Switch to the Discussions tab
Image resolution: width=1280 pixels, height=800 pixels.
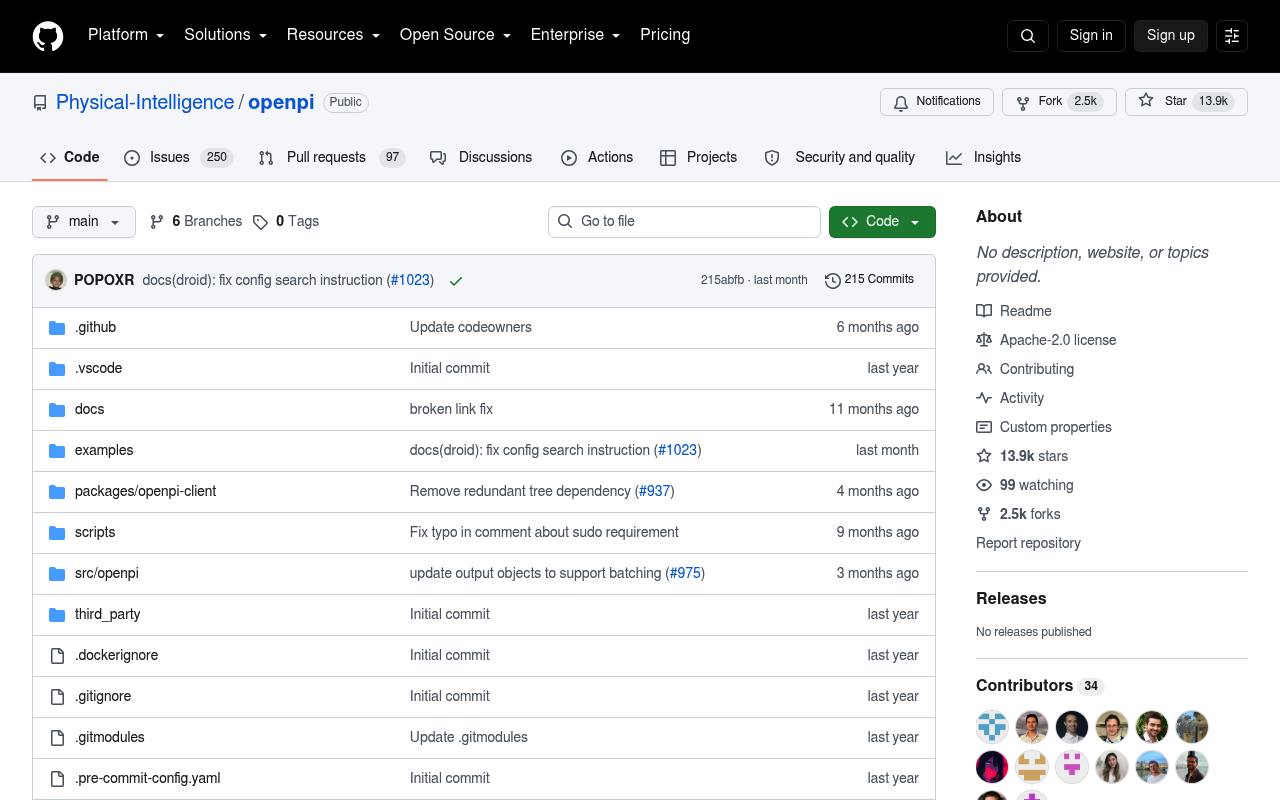pyautogui.click(x=481, y=157)
